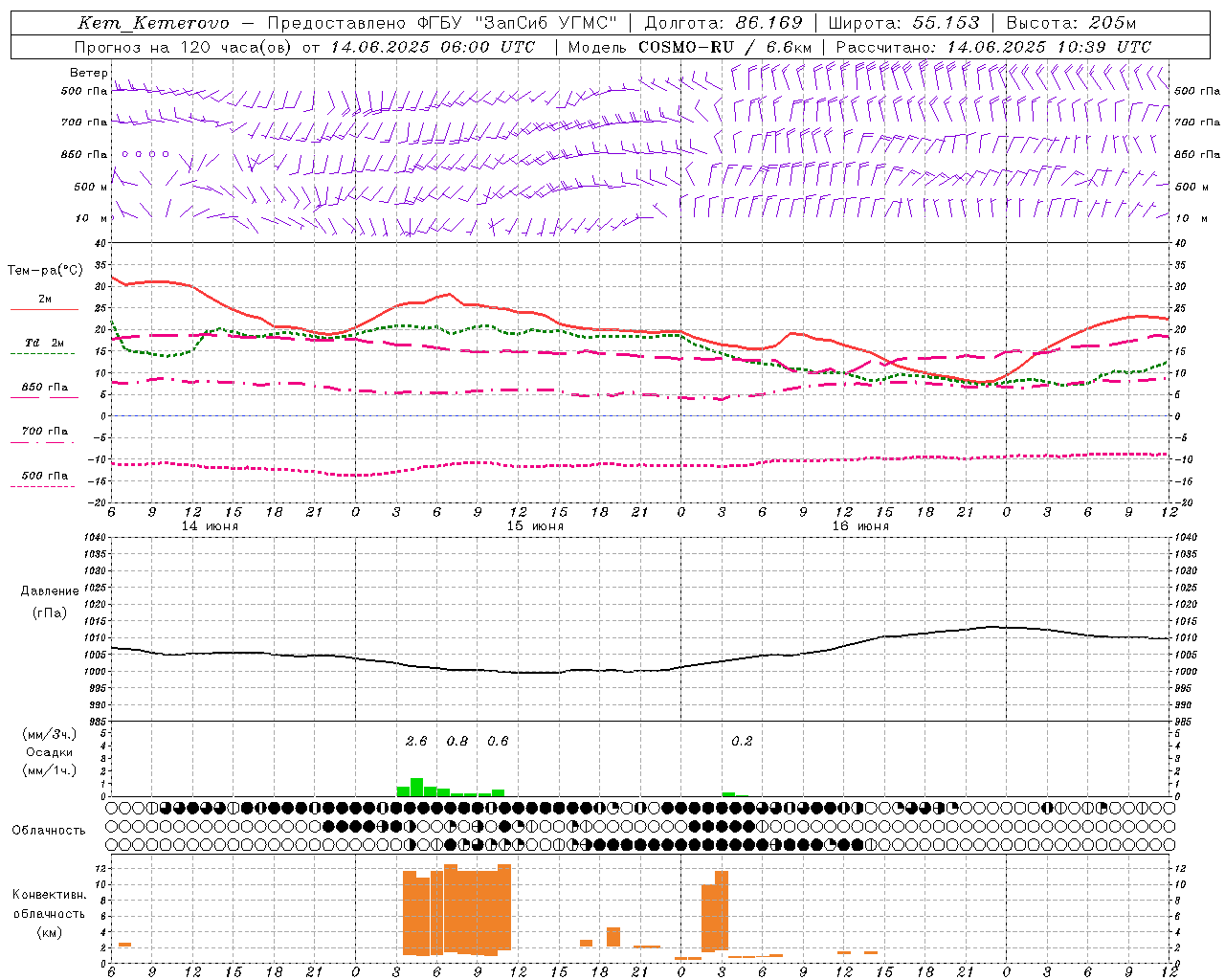Viewport: 1225px width, 980px height.
Task: Click the 850 гПа temperature legend entry
Action: 45,388
